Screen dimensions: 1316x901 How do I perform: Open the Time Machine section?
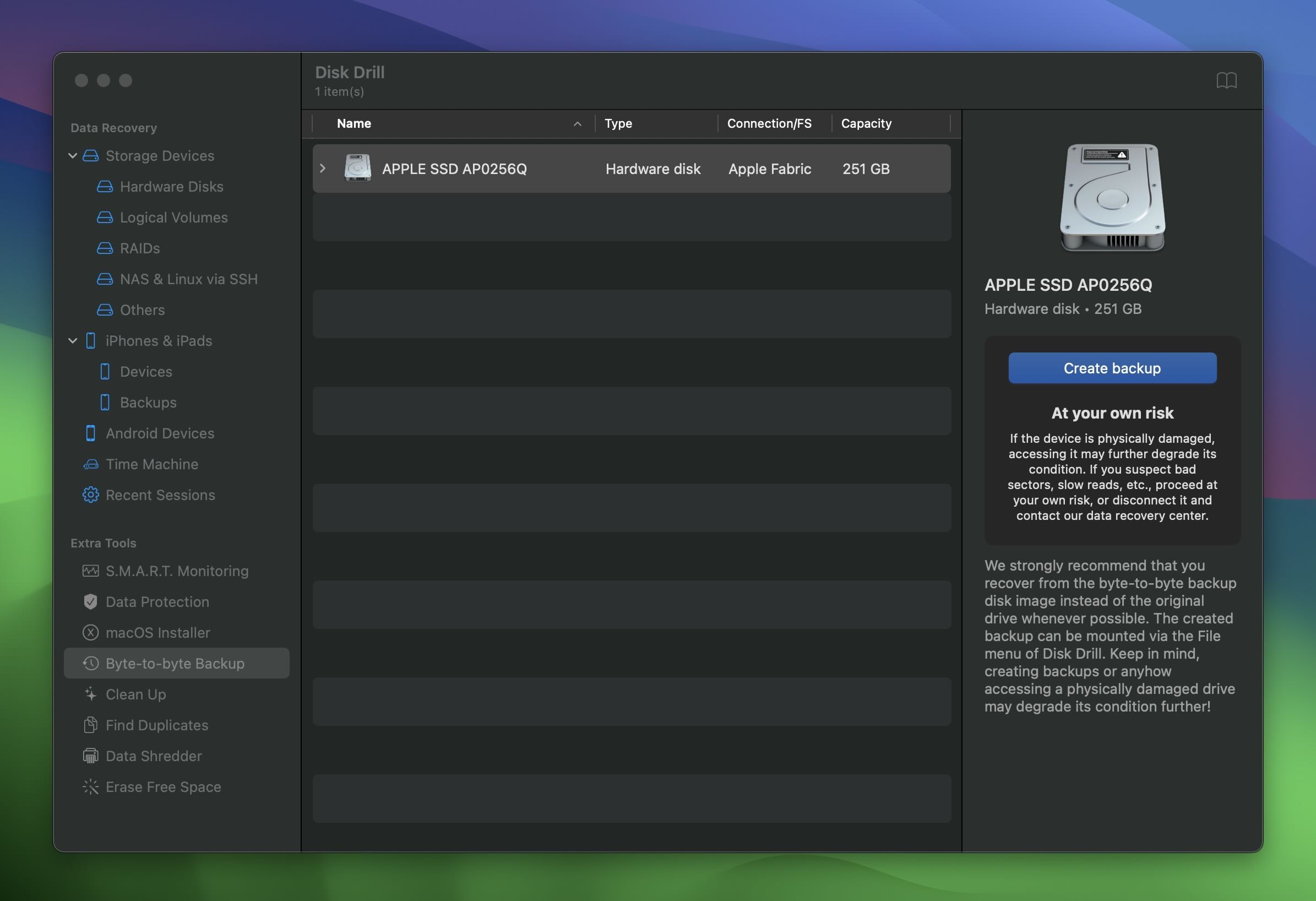point(152,464)
